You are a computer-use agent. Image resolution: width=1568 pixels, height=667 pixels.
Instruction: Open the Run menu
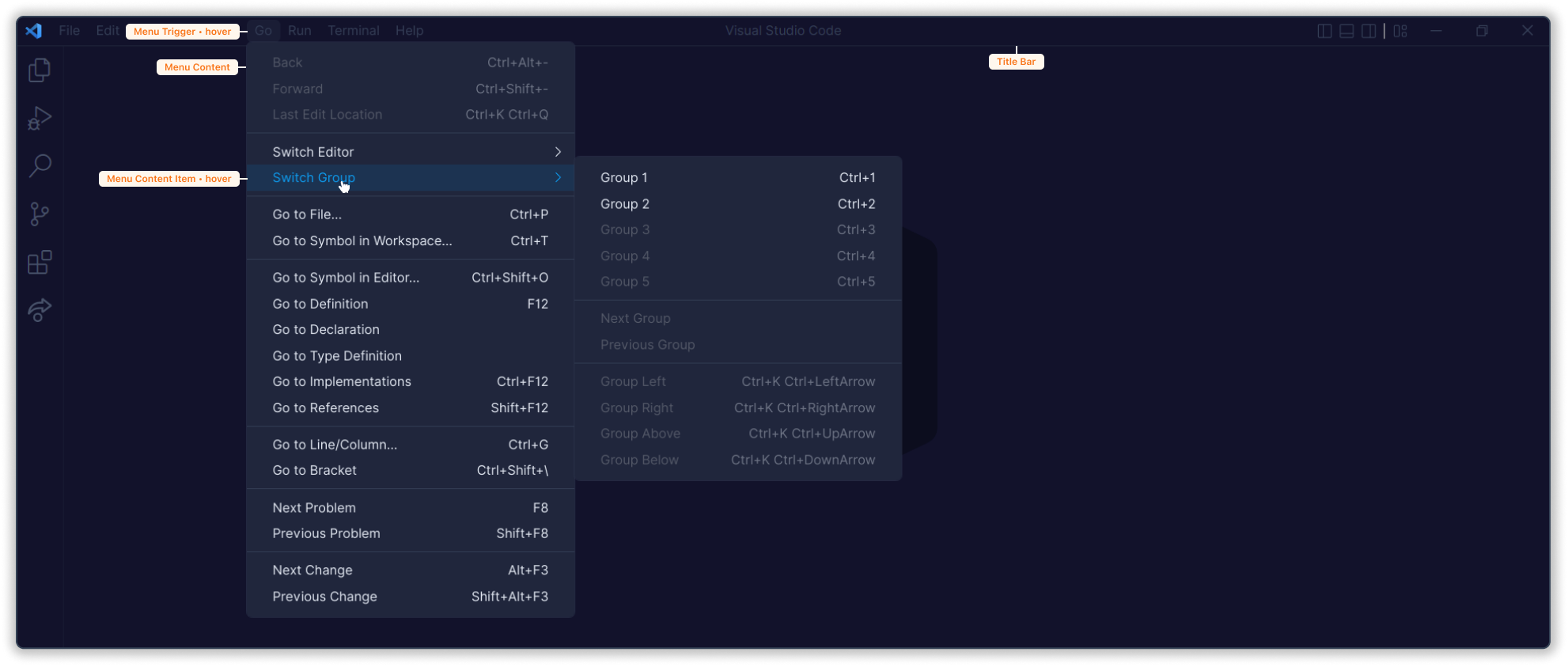click(300, 31)
